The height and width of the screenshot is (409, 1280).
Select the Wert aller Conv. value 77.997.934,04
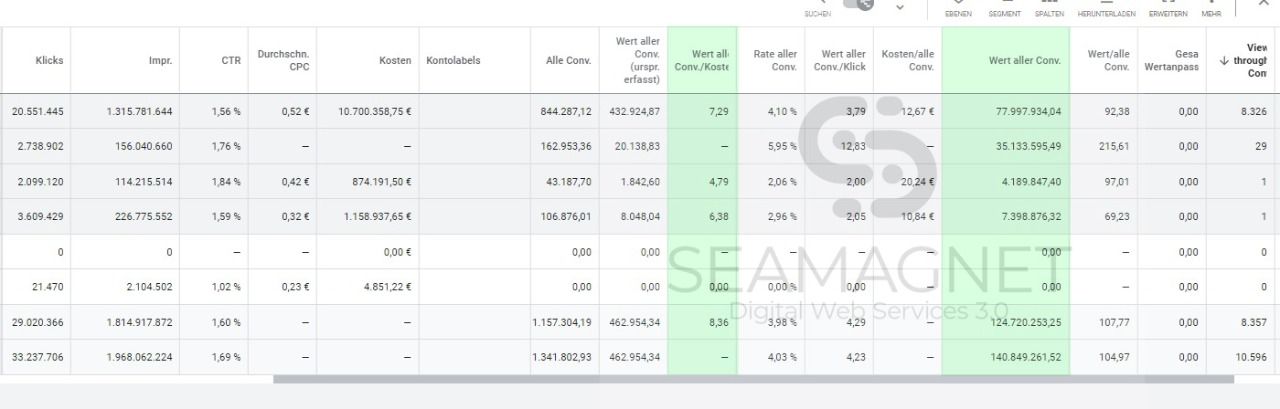(x=1026, y=111)
